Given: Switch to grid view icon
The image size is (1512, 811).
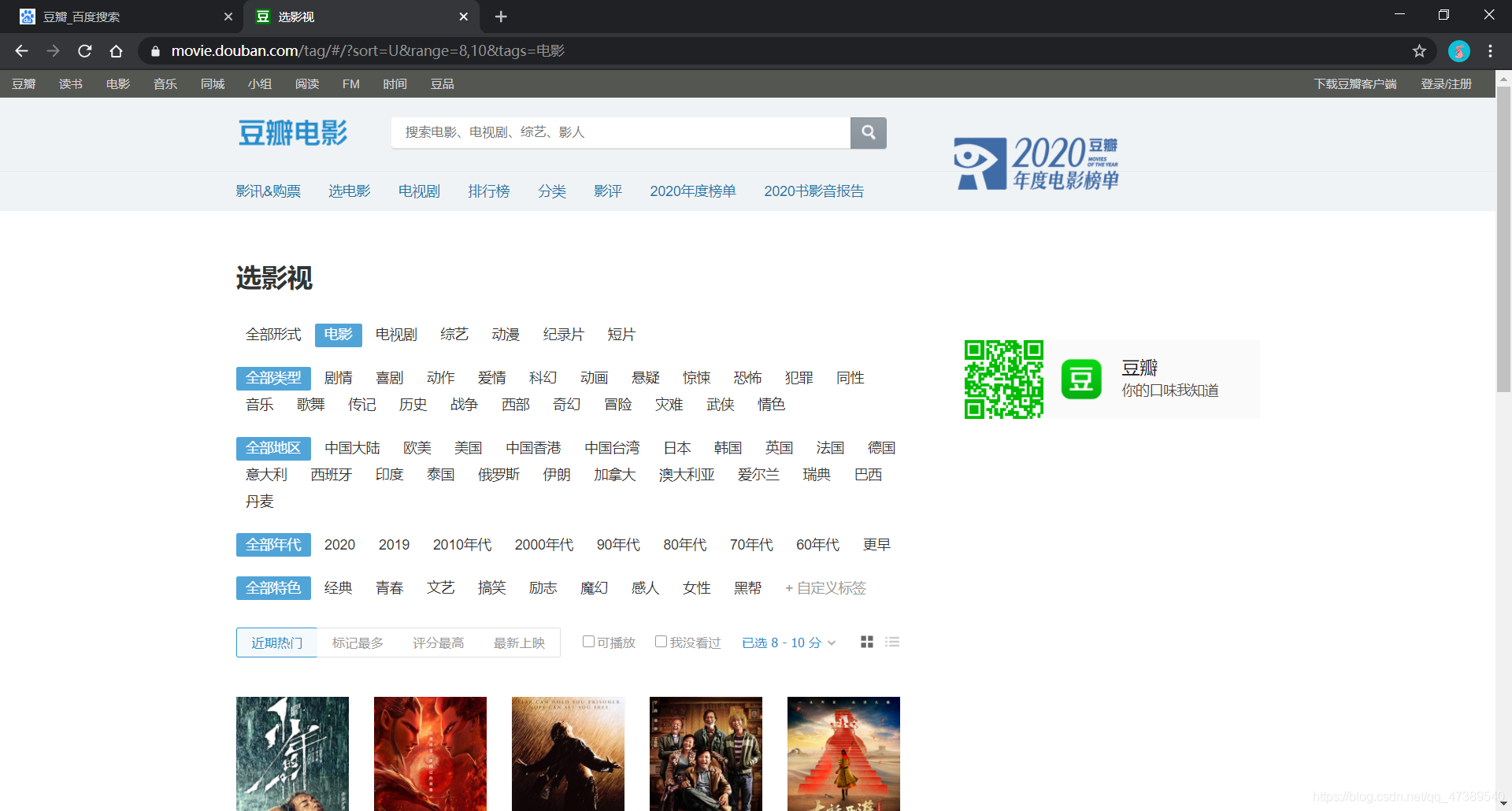Looking at the screenshot, I should tap(867, 643).
